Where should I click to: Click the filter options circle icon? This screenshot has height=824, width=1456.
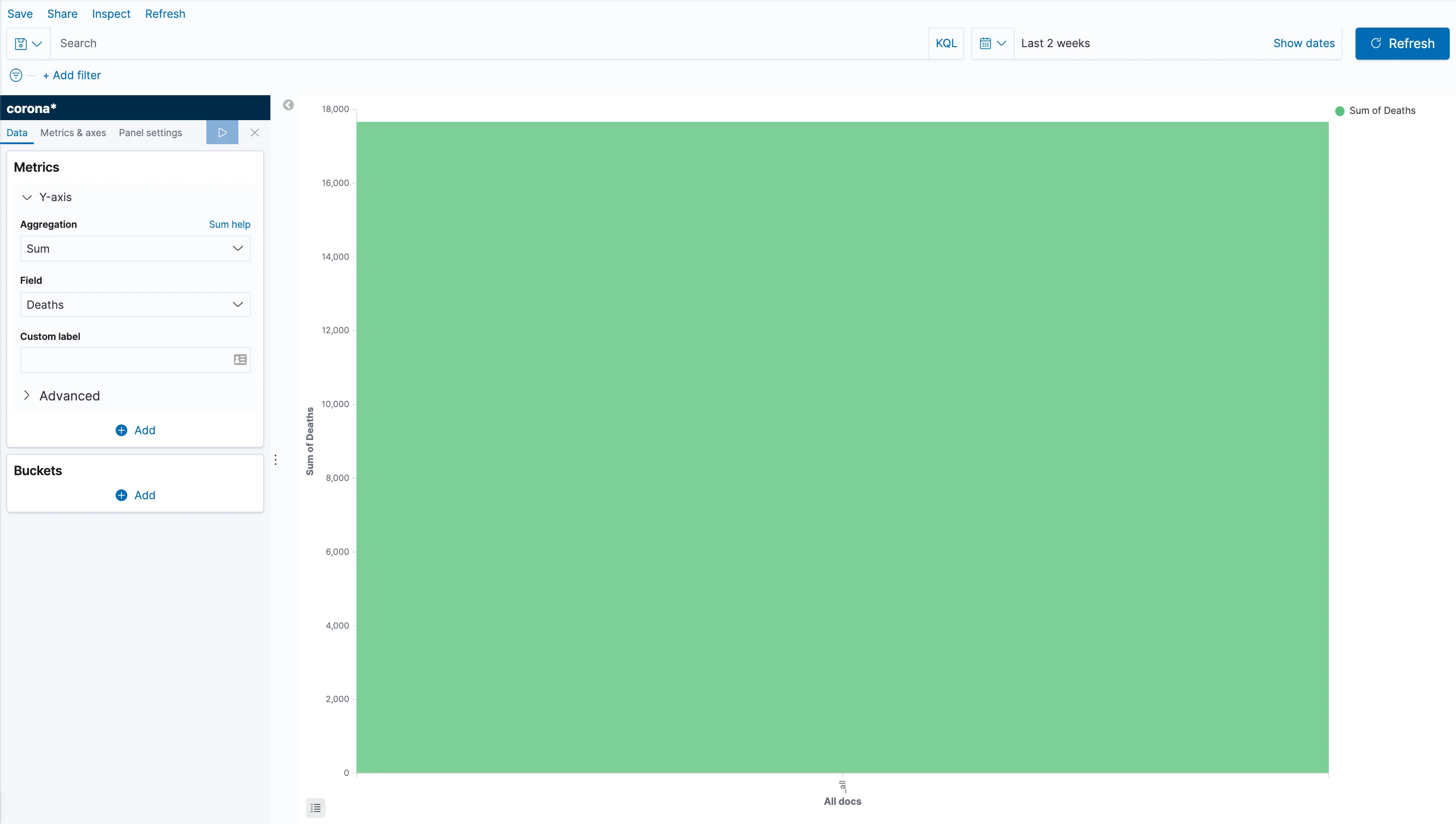pyautogui.click(x=16, y=75)
